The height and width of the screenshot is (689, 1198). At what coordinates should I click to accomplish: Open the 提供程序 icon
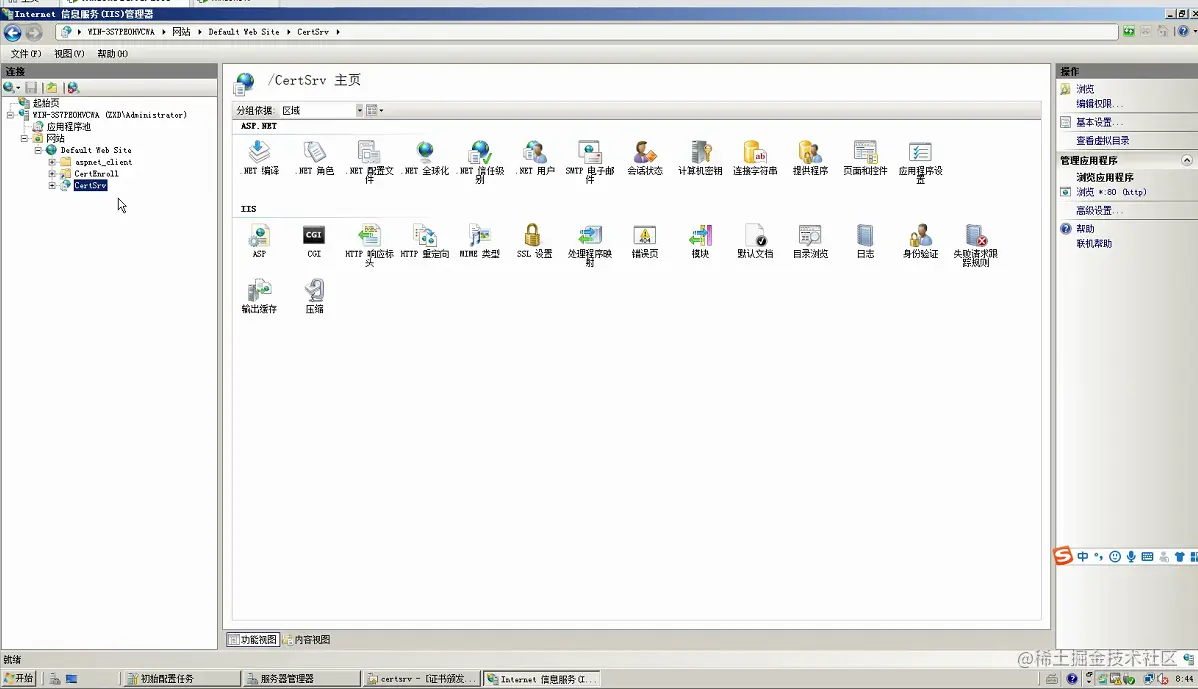[x=810, y=158]
